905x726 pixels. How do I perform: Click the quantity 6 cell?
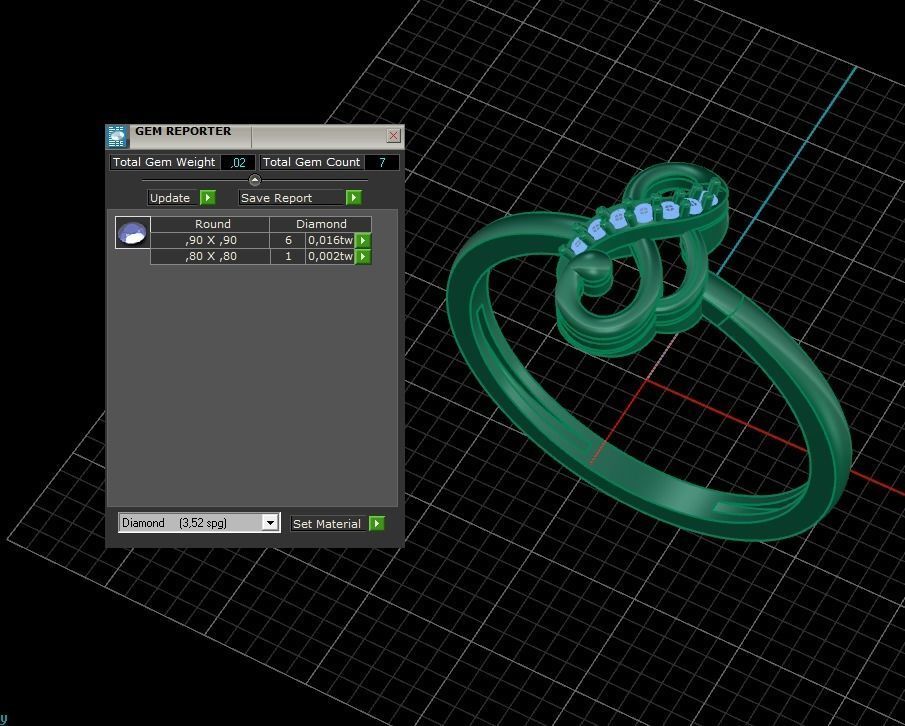click(x=288, y=241)
